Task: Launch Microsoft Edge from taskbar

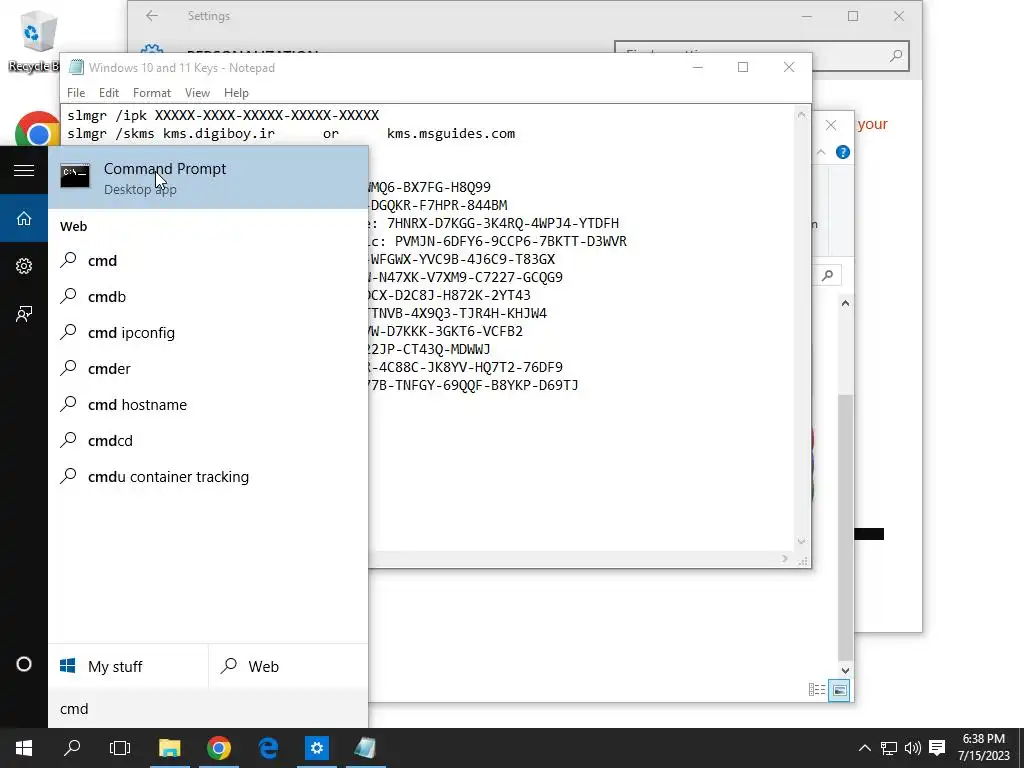Action: [268, 748]
